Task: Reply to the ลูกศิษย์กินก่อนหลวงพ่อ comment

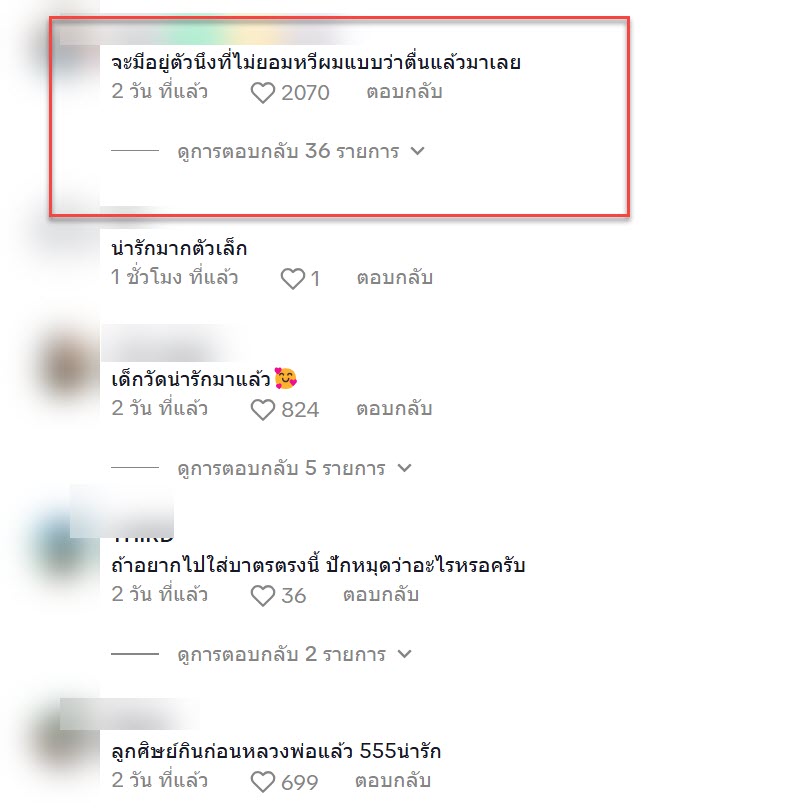Action: (393, 781)
